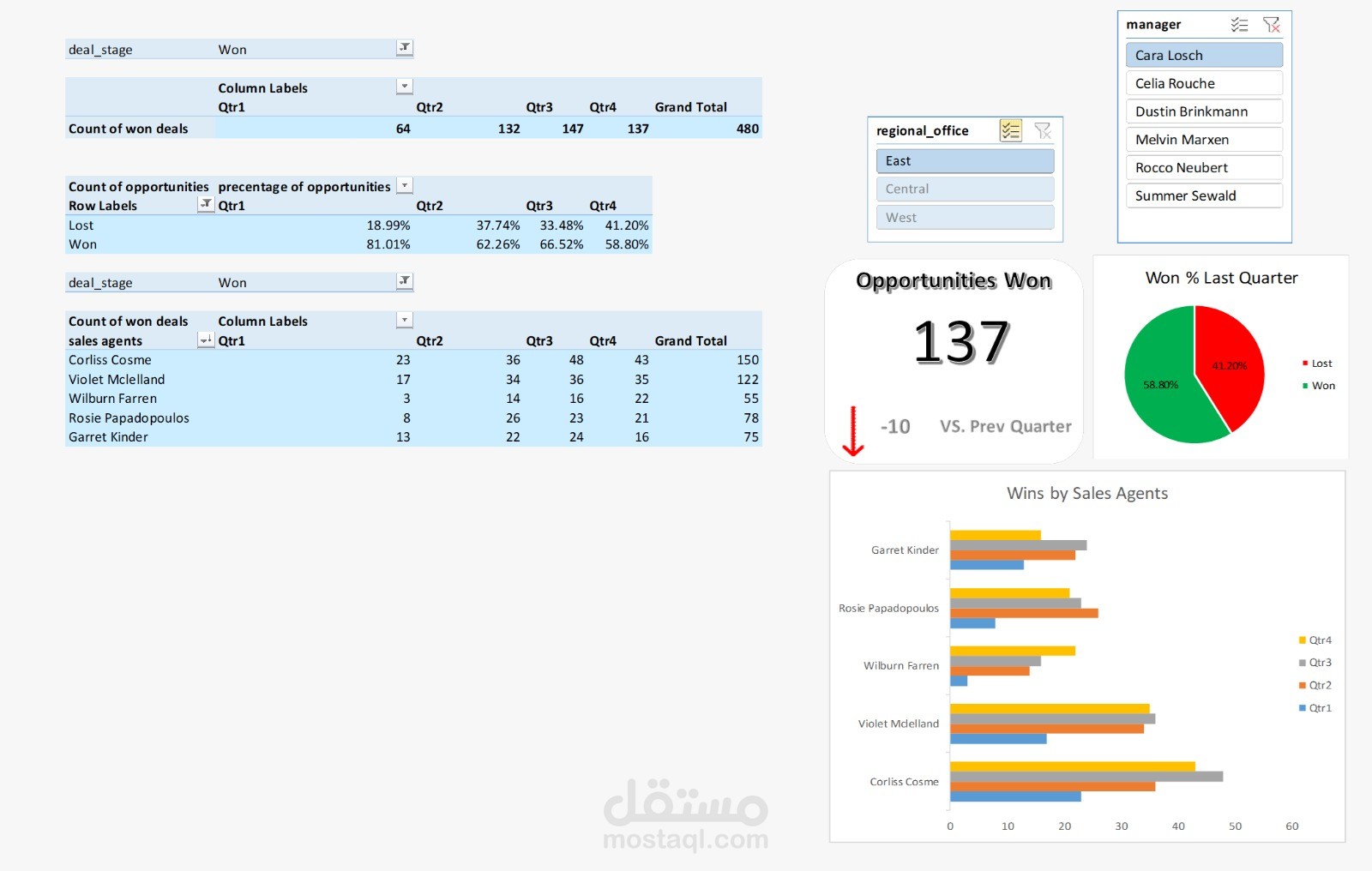Toggle multi-select in the manager slicer
This screenshot has width=1372, height=871.
point(1239,25)
